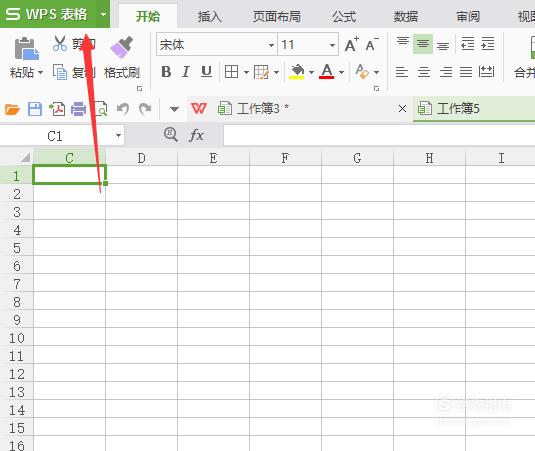Open WPS 表格 application menu dropdown
This screenshot has width=535, height=451.
[x=103, y=14]
